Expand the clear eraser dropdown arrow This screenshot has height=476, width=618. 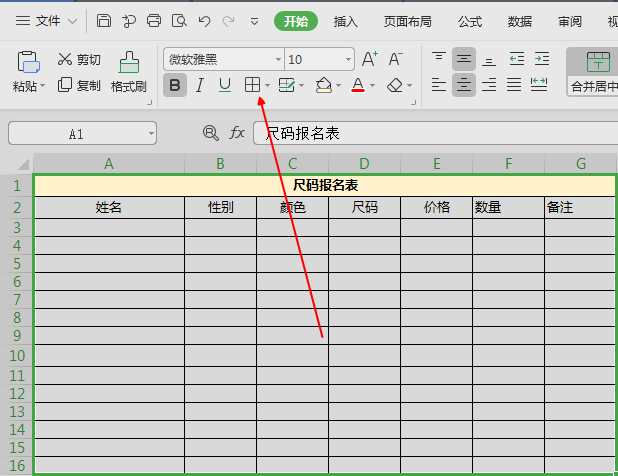[410, 86]
